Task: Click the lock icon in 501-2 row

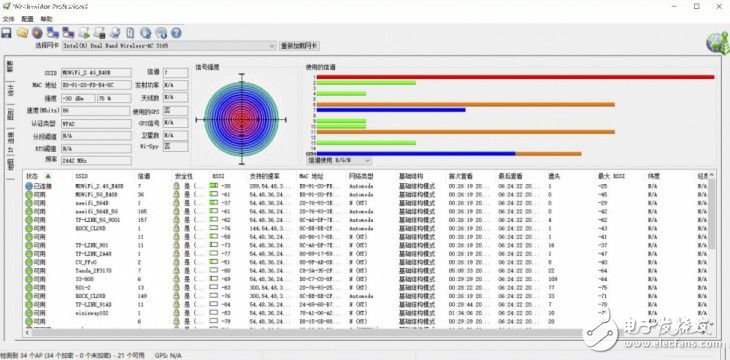Action: tap(176, 287)
